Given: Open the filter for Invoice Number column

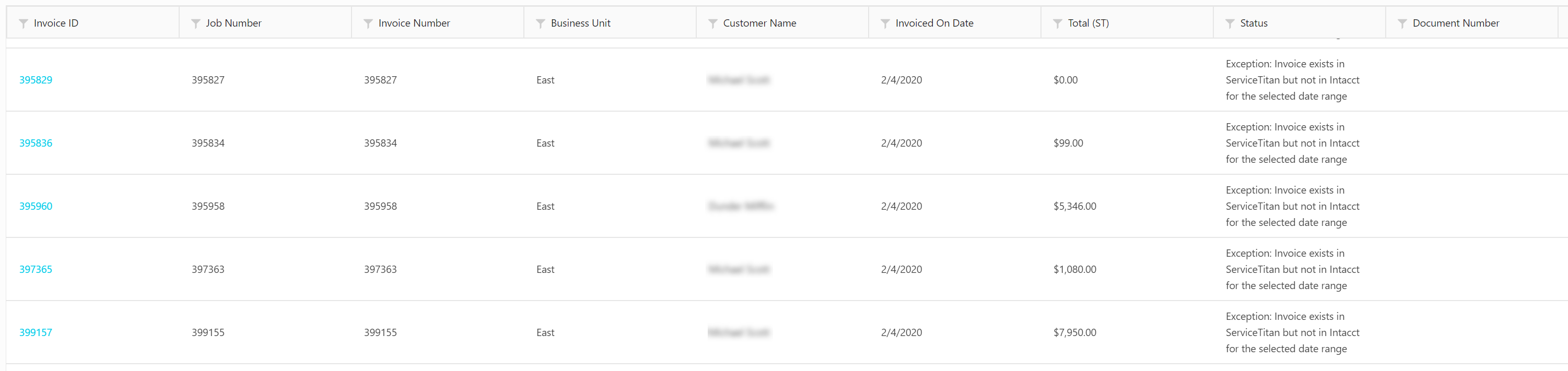Looking at the screenshot, I should coord(368,23).
